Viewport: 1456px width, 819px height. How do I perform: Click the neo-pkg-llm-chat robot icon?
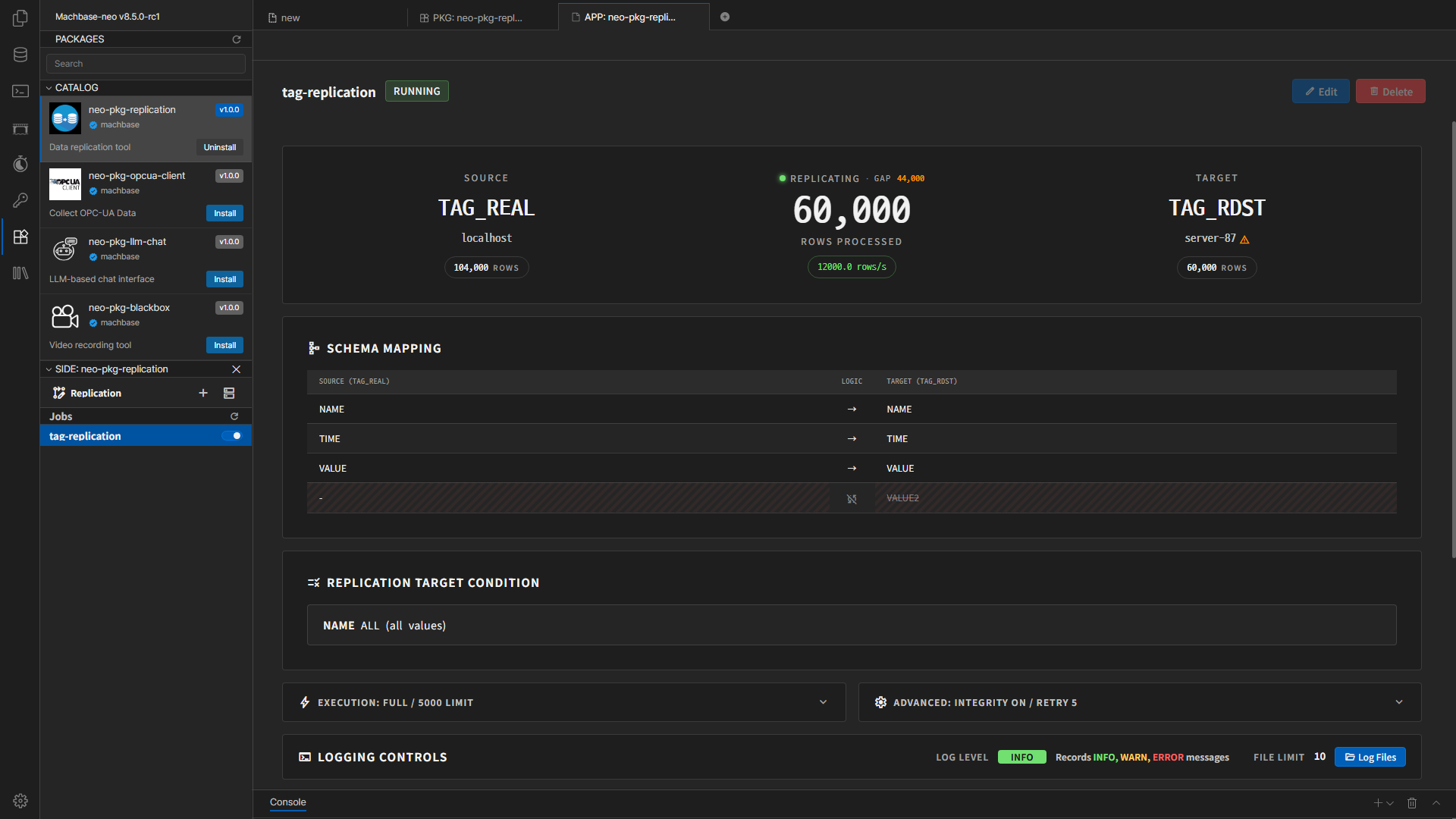[65, 250]
